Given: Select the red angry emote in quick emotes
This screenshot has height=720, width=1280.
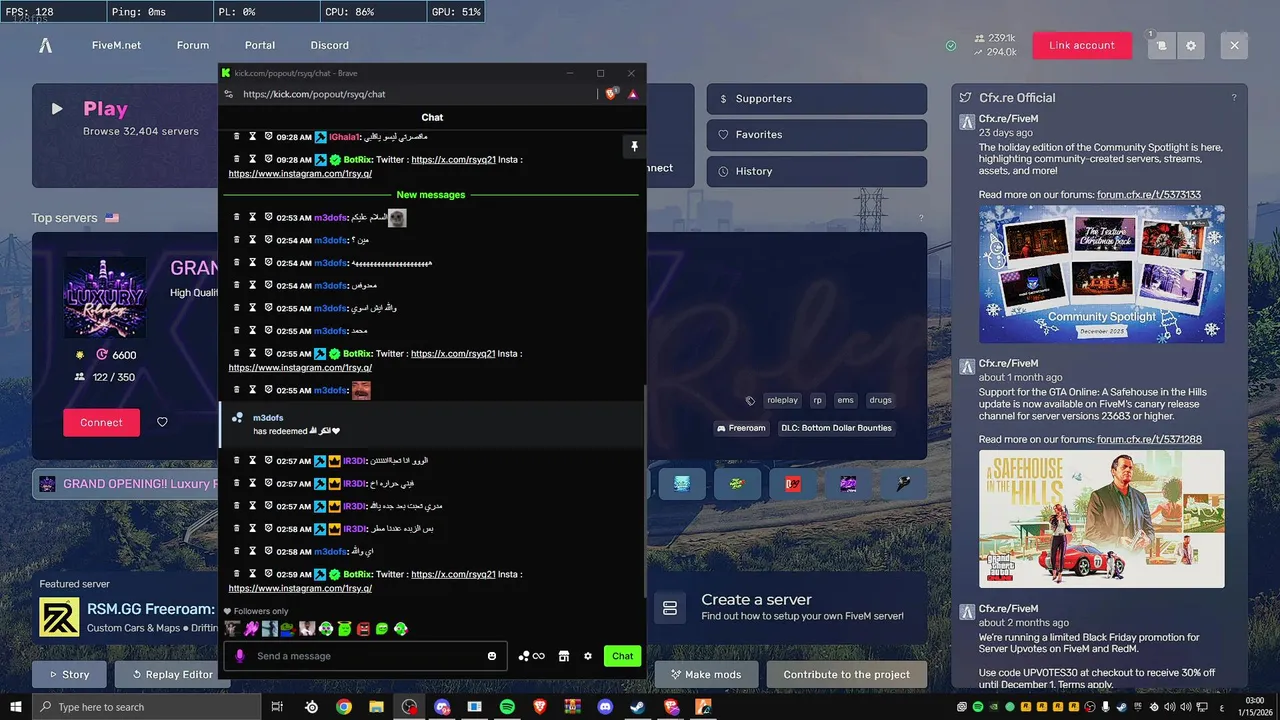Looking at the screenshot, I should click(x=363, y=629).
